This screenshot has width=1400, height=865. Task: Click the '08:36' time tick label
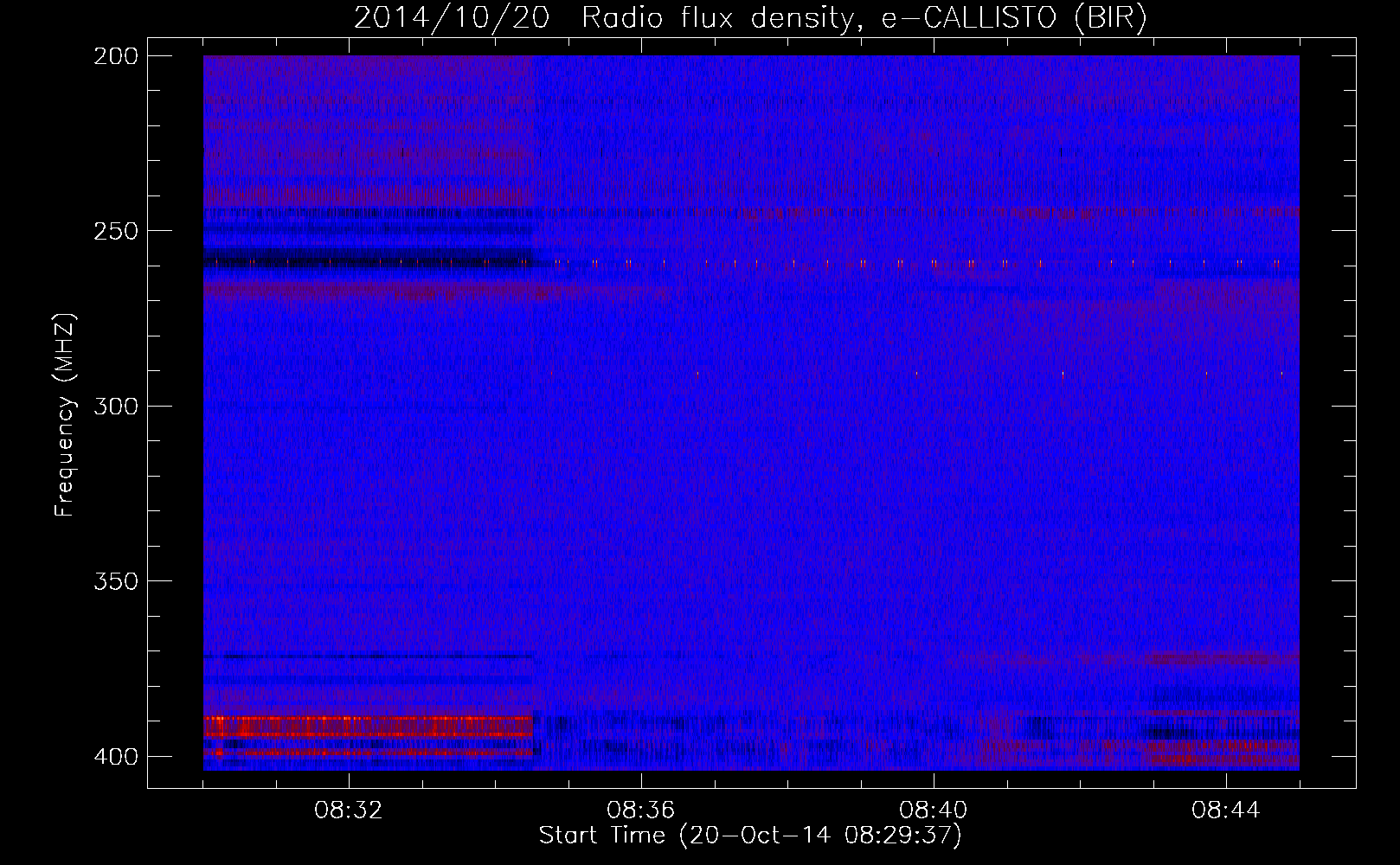(641, 811)
